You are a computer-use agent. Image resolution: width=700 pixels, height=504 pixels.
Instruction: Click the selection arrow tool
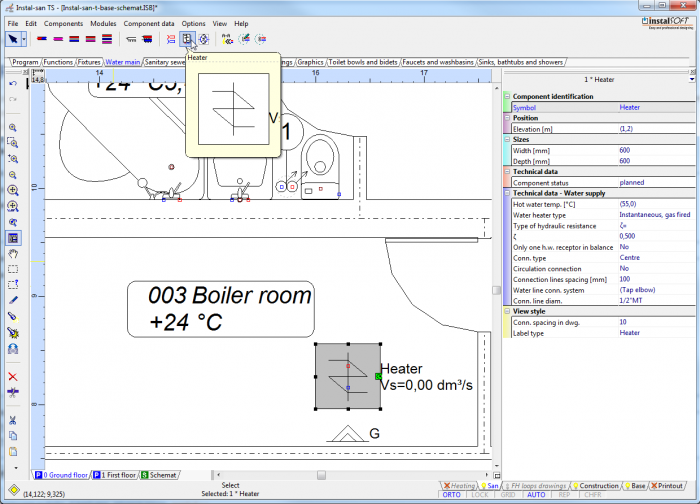click(x=13, y=39)
